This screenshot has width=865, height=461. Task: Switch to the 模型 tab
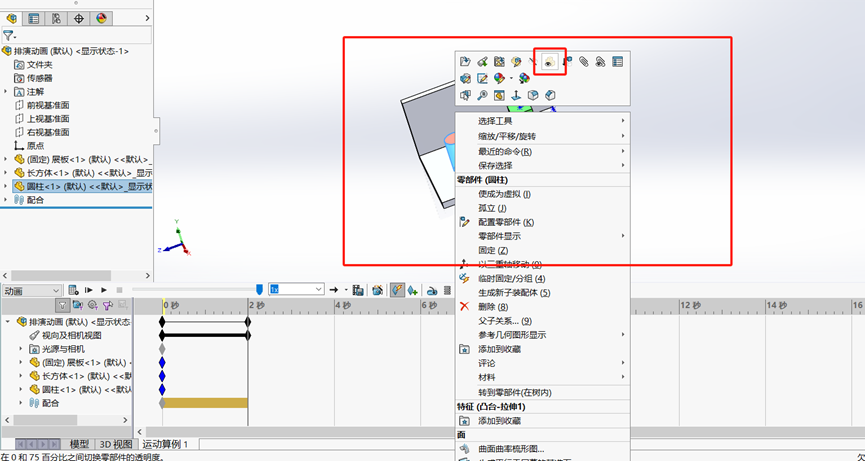(79, 444)
